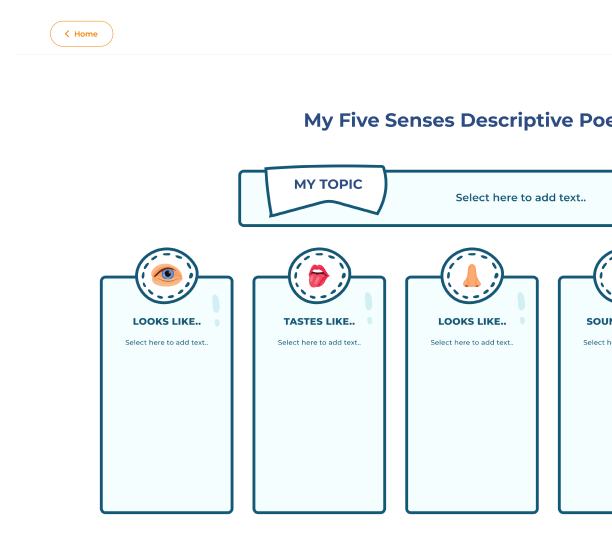Image resolution: width=612 pixels, height=534 pixels.
Task: Click the nose icon circle
Action: point(472,276)
